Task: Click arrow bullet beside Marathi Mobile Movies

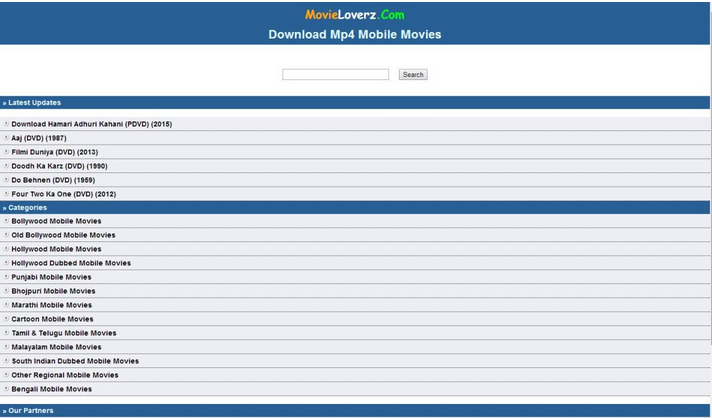Action: (6, 305)
